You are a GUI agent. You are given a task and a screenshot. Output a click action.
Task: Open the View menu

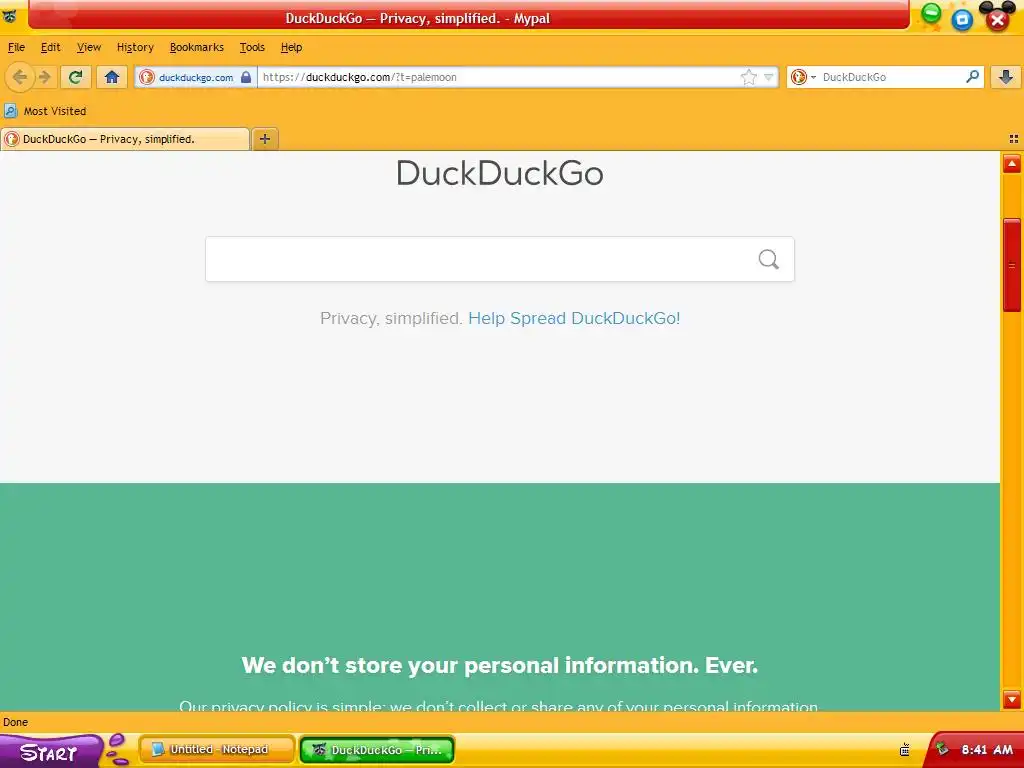(x=89, y=47)
